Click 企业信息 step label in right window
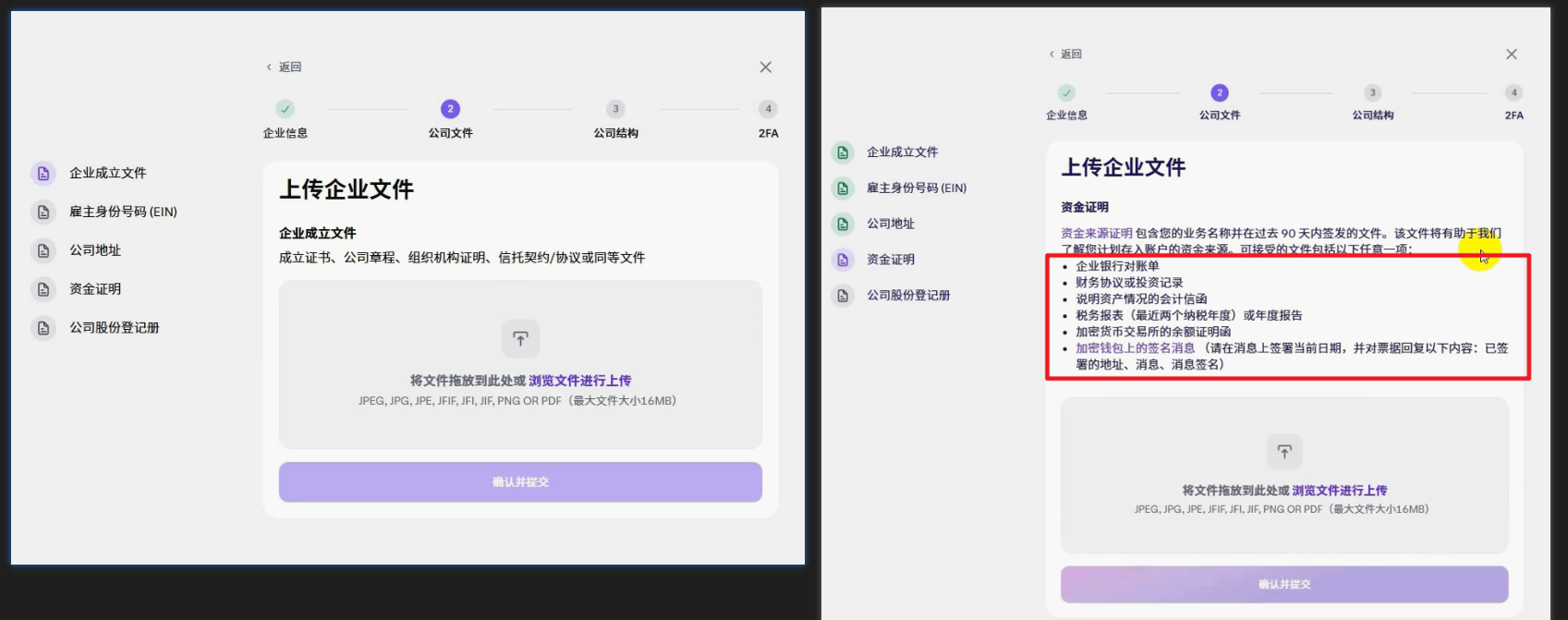This screenshot has height=620, width=1568. click(1067, 115)
